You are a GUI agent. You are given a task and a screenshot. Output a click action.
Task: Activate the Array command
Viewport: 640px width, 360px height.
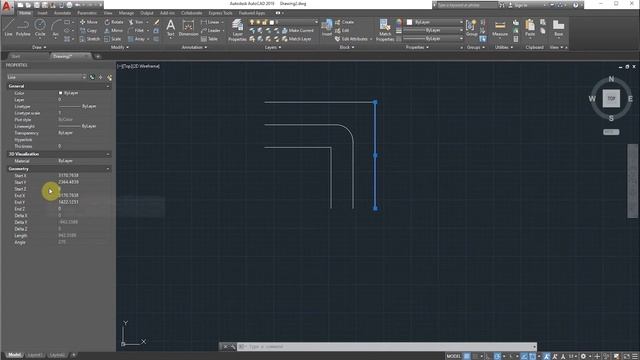click(136, 39)
